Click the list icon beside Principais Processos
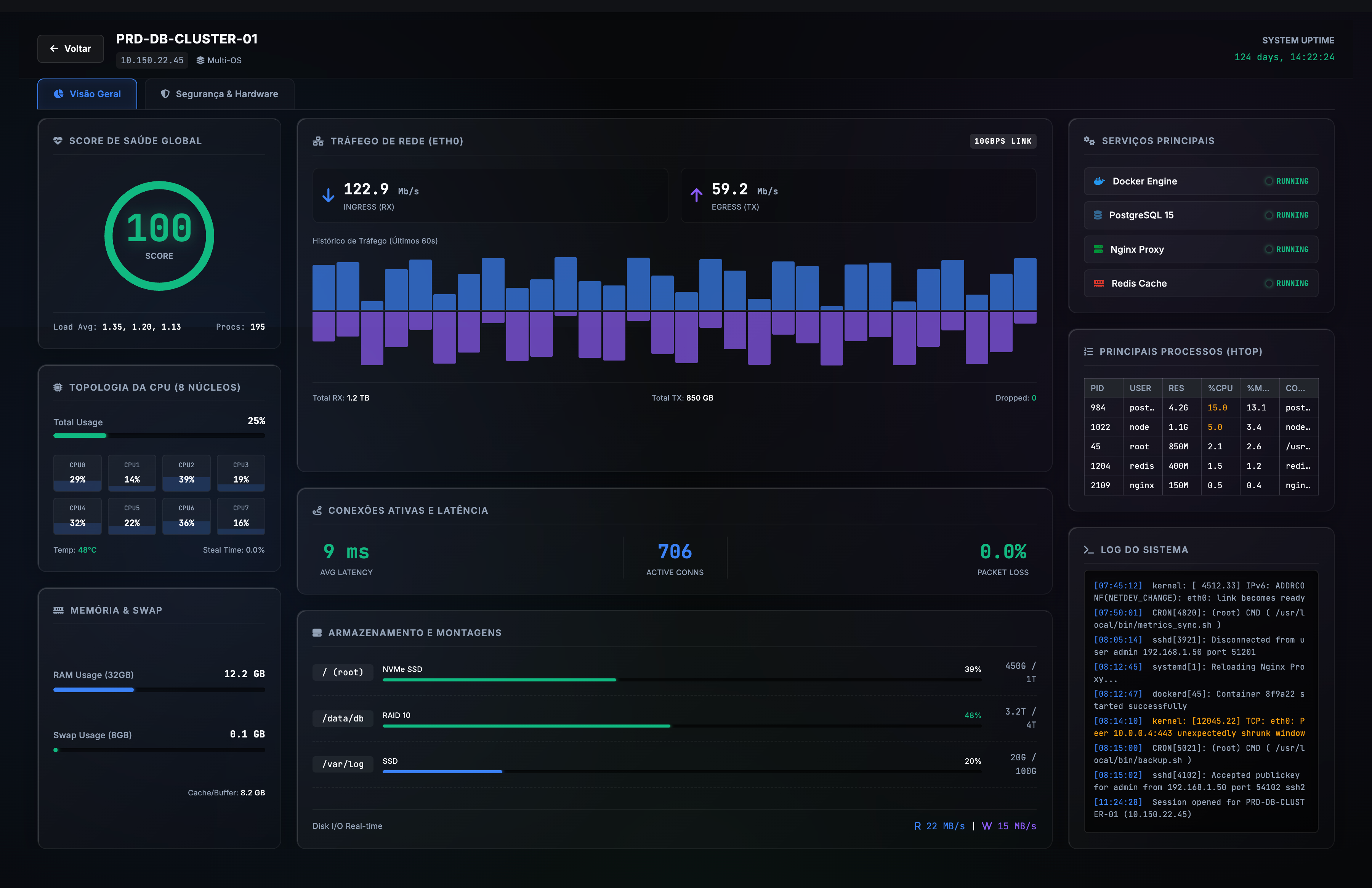 coord(1088,352)
